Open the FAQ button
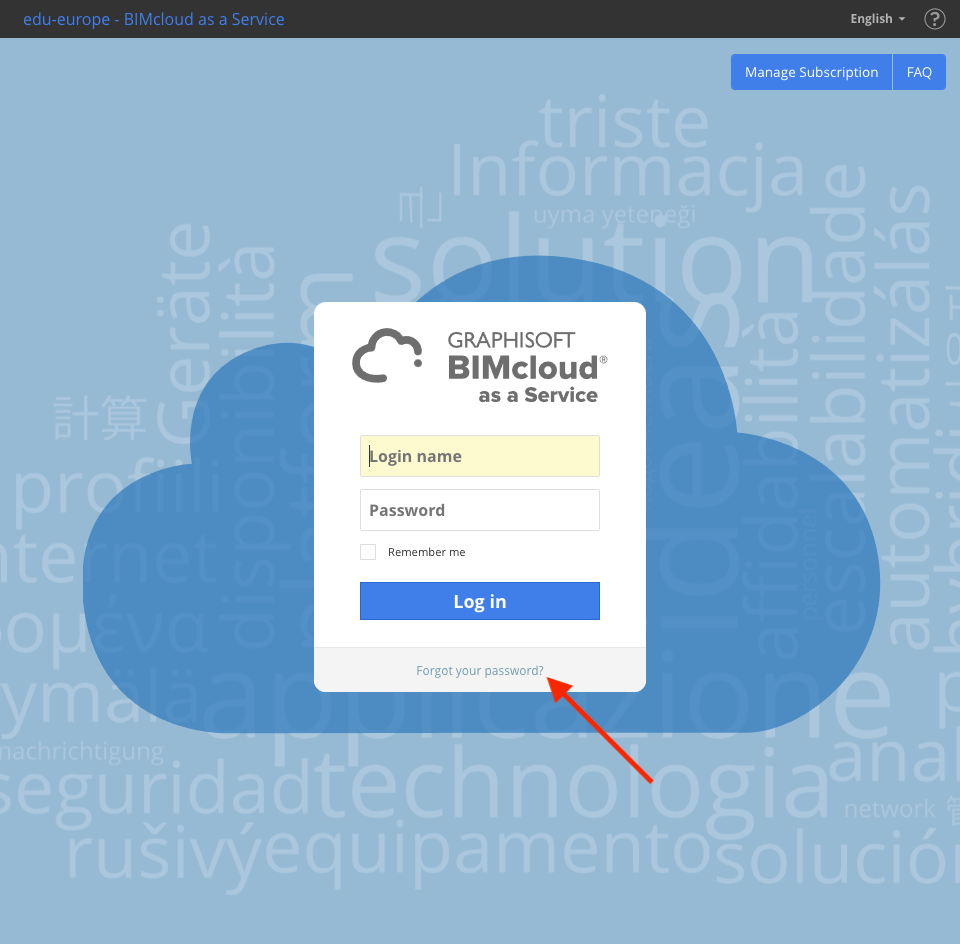The image size is (960, 944). pyautogui.click(x=919, y=72)
